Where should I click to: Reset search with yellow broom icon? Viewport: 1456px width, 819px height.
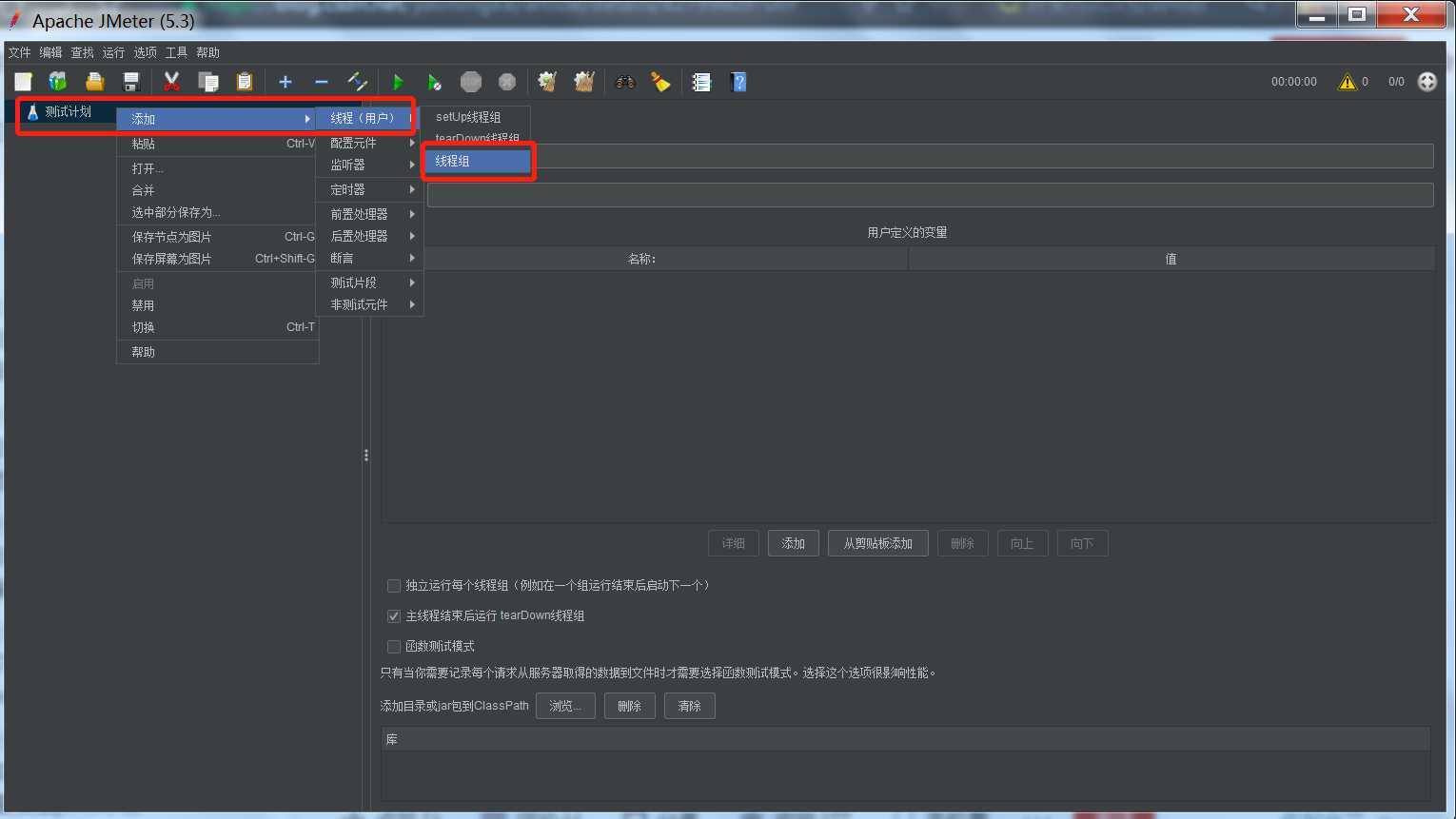click(x=660, y=82)
